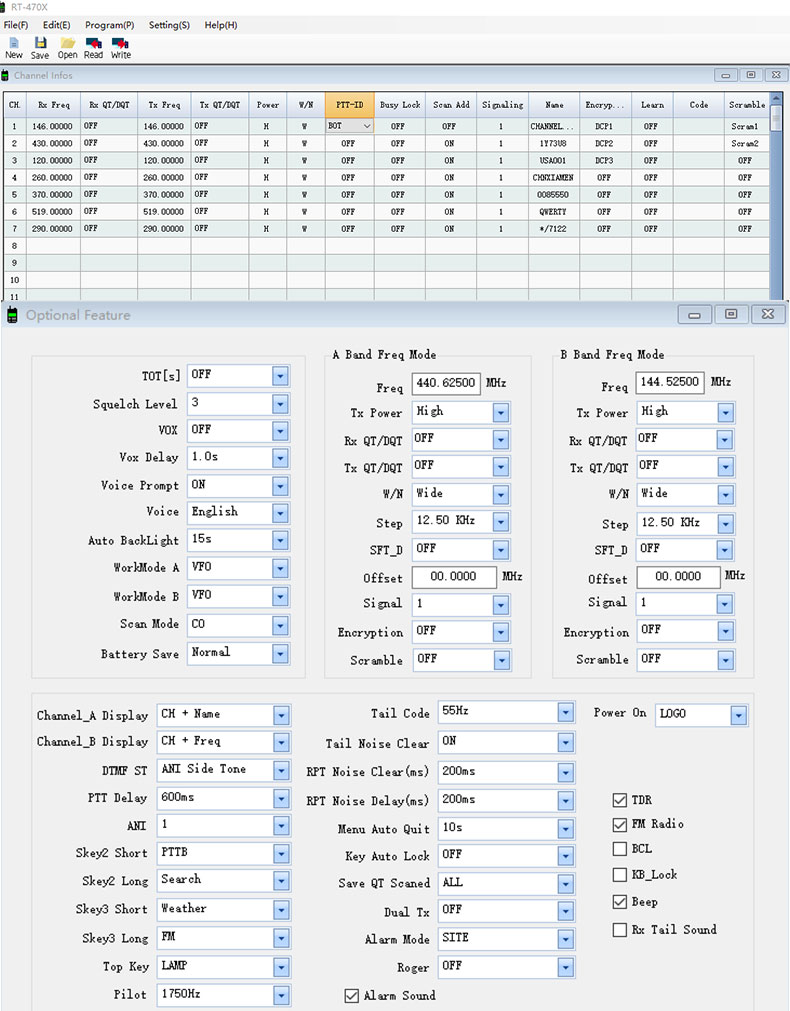
Task: Click the Read from radio icon
Action: (93, 44)
